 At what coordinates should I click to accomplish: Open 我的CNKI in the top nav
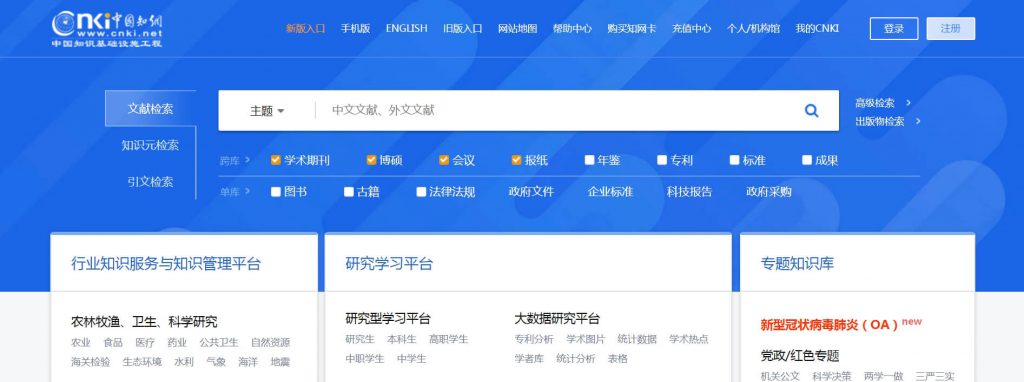click(x=817, y=29)
